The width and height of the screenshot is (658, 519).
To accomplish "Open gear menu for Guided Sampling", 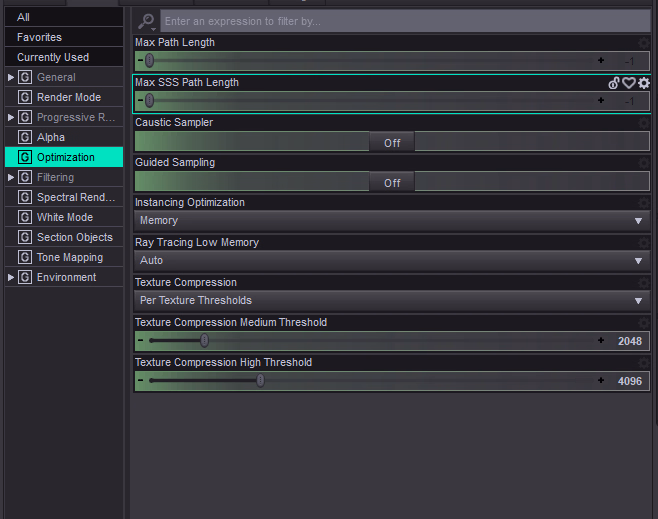I will point(643,162).
